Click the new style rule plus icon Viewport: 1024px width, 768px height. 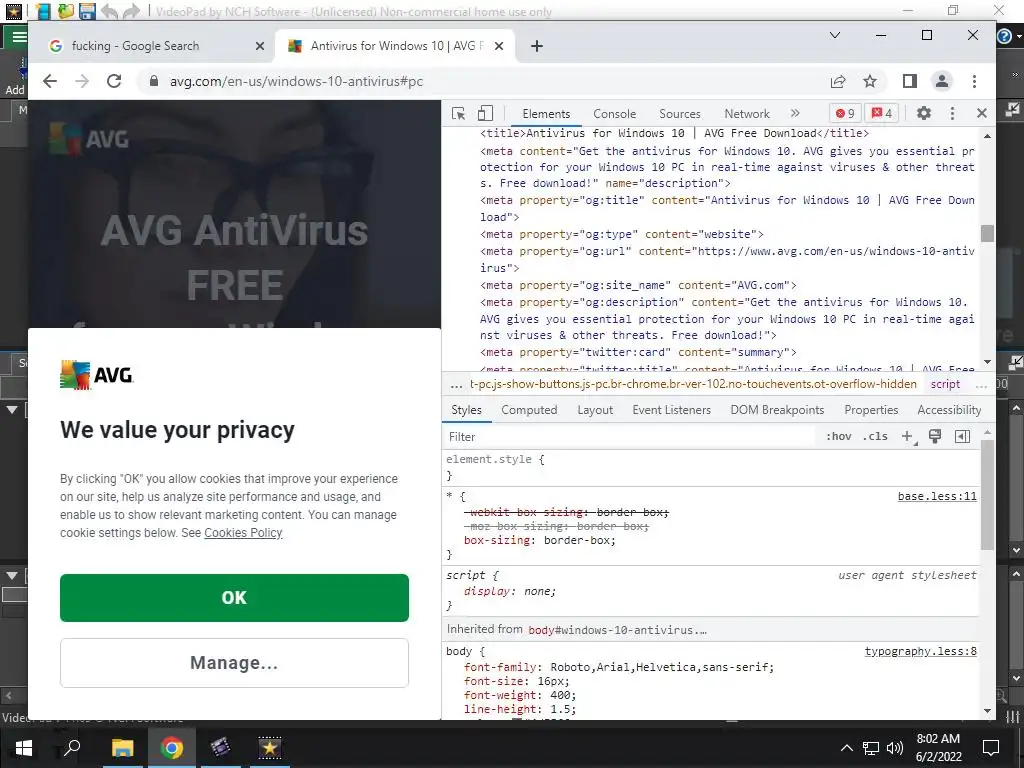tap(908, 436)
